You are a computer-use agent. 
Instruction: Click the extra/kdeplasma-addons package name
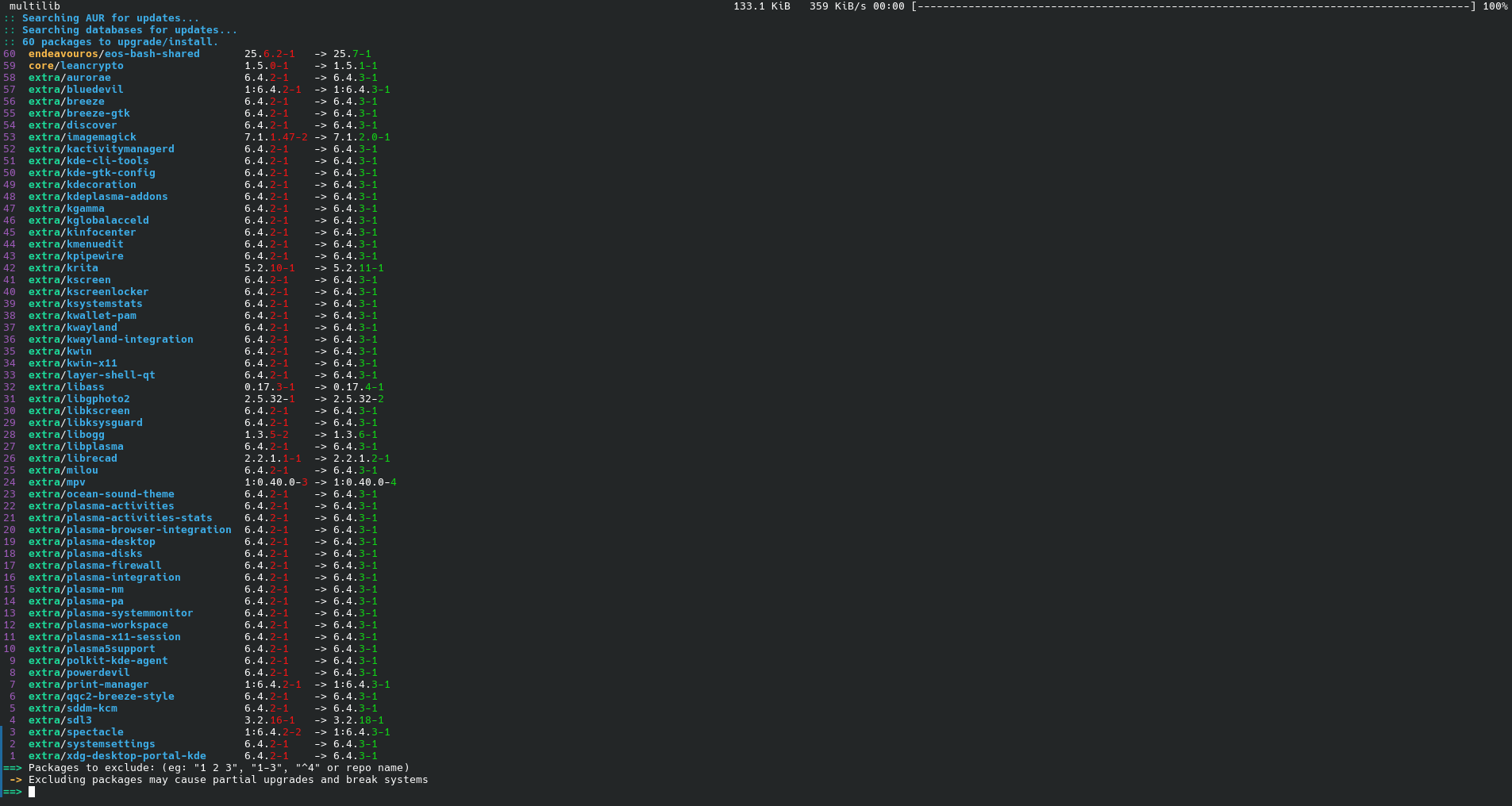click(98, 197)
